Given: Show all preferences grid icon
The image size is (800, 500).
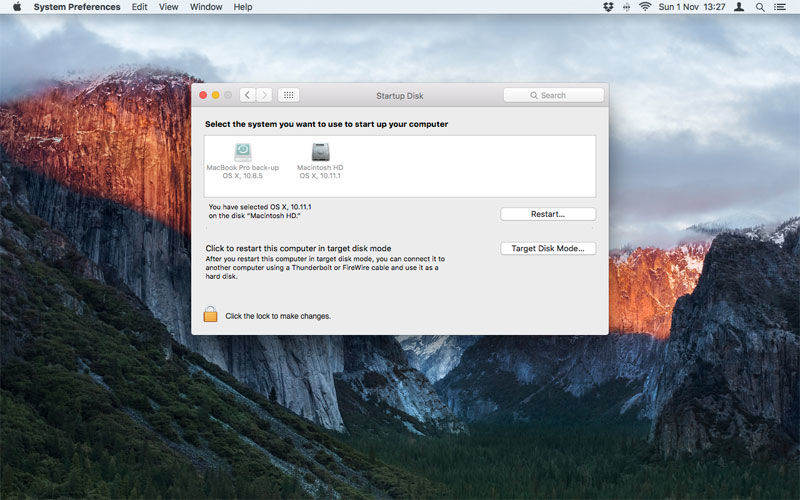Looking at the screenshot, I should (288, 95).
